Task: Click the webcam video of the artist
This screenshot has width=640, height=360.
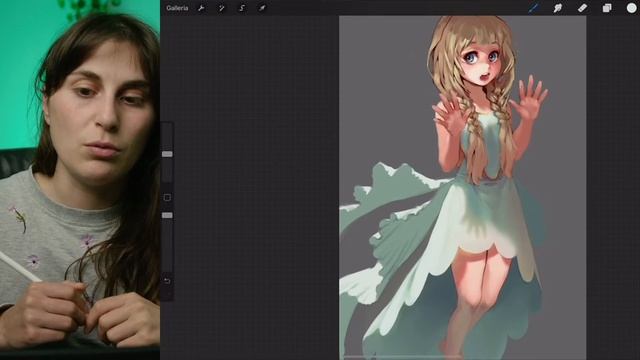Action: coord(80,180)
